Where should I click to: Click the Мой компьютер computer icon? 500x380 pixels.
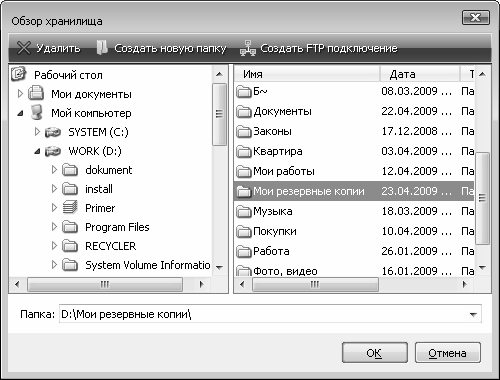pyautogui.click(x=36, y=112)
